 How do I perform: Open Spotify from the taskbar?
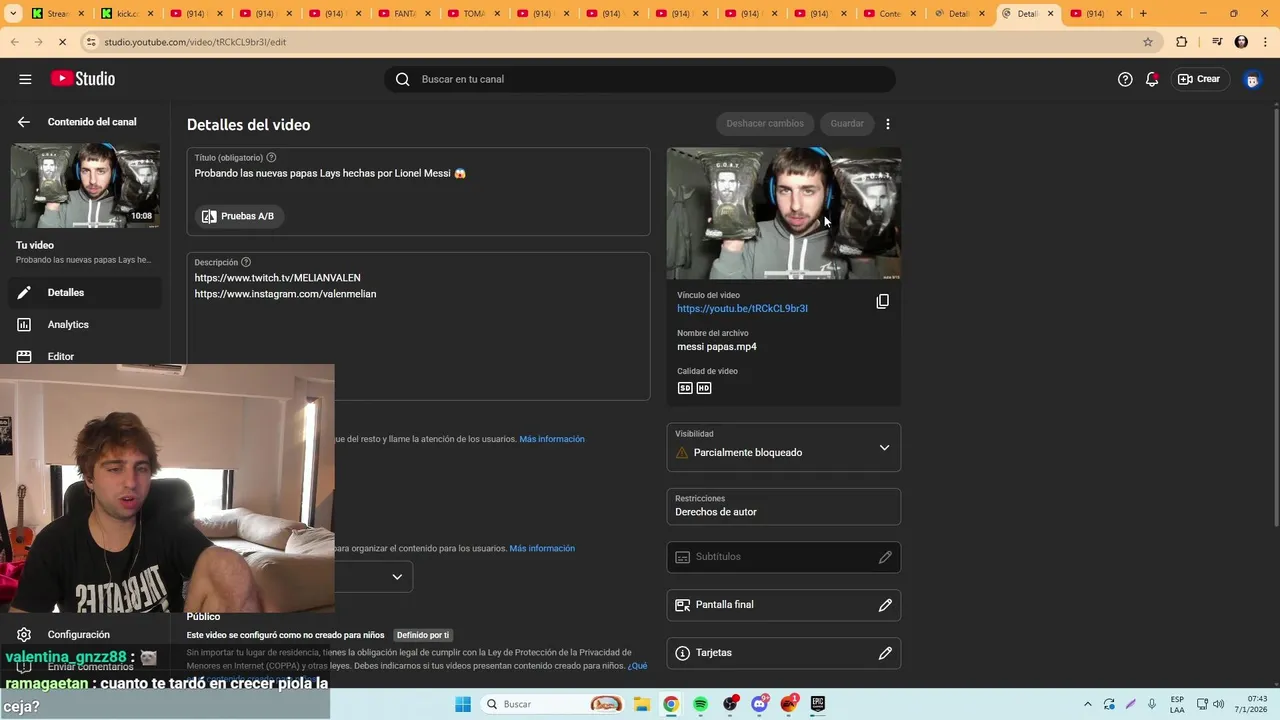tap(700, 704)
